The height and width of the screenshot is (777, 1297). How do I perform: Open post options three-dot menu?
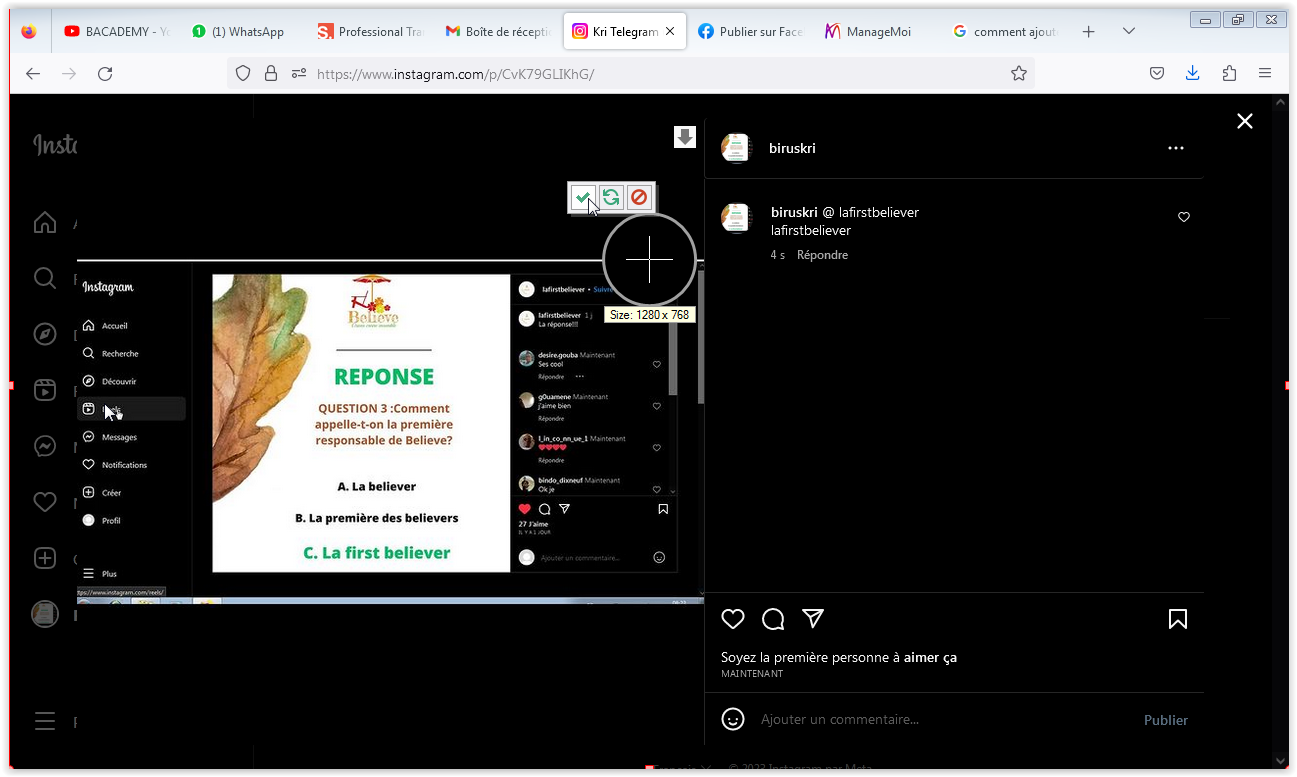tap(1176, 148)
